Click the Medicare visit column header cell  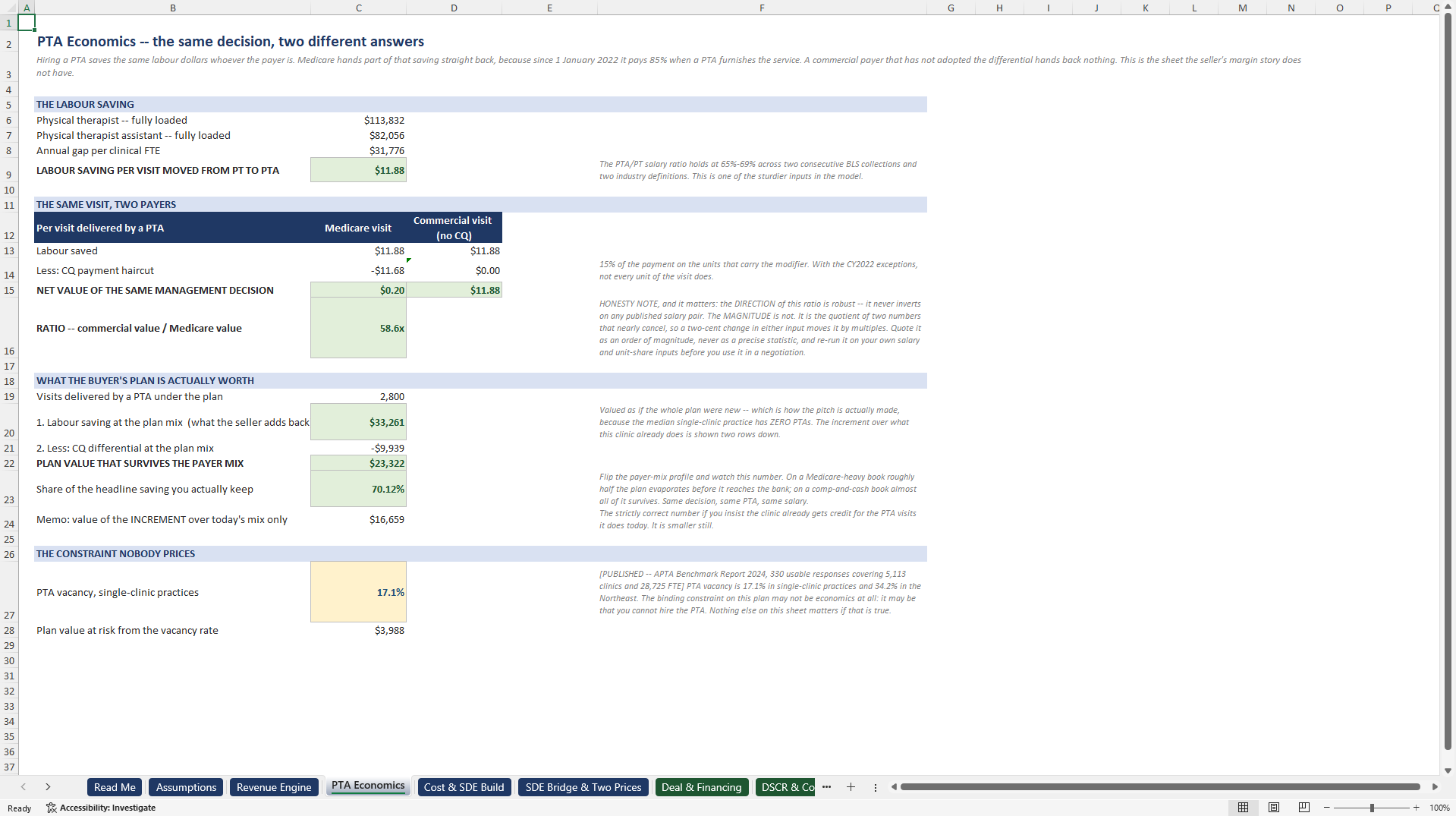click(x=358, y=228)
